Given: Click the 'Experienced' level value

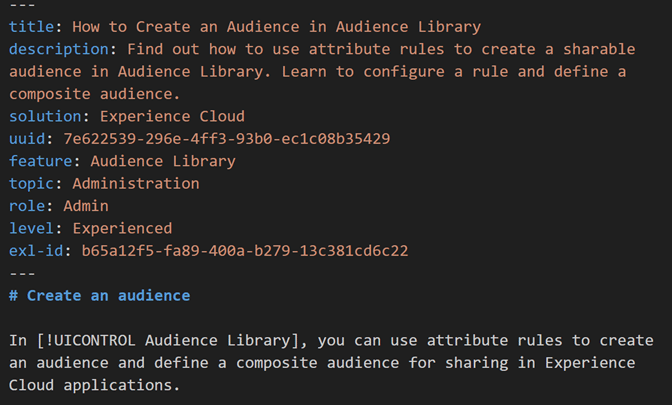Looking at the screenshot, I should [122, 228].
